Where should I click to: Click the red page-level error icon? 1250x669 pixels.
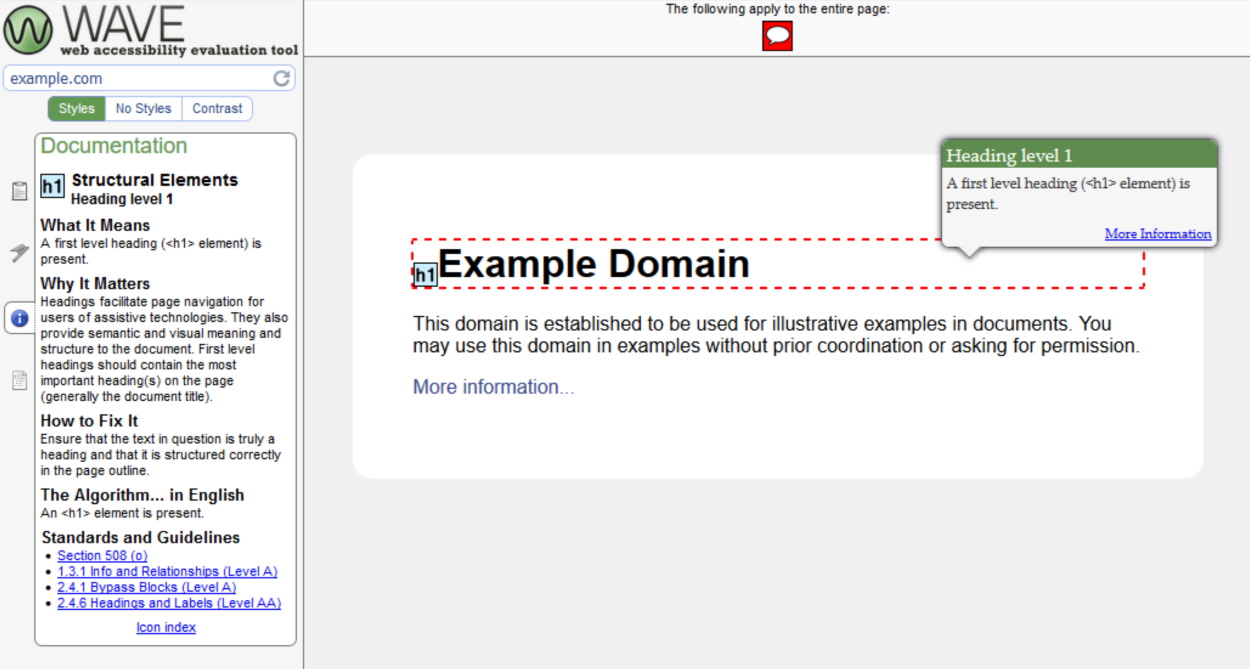click(x=778, y=36)
